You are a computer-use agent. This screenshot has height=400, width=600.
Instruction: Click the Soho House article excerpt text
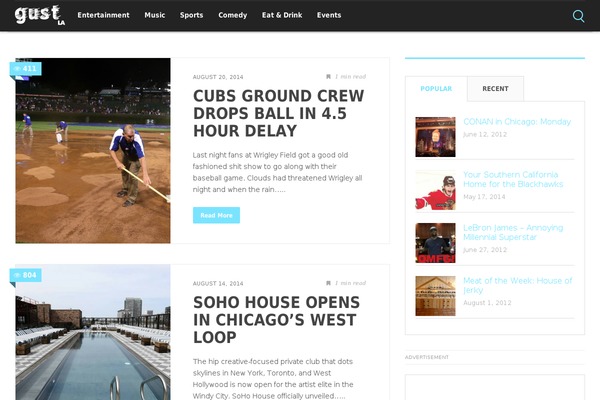(x=273, y=379)
